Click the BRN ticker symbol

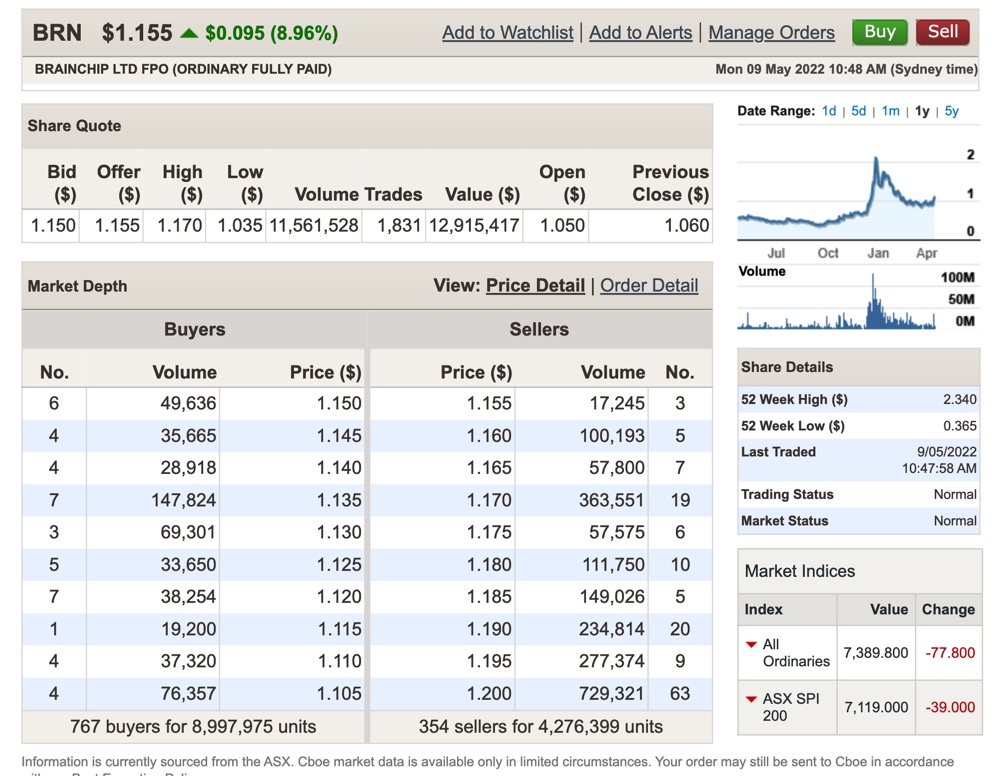click(x=57, y=32)
